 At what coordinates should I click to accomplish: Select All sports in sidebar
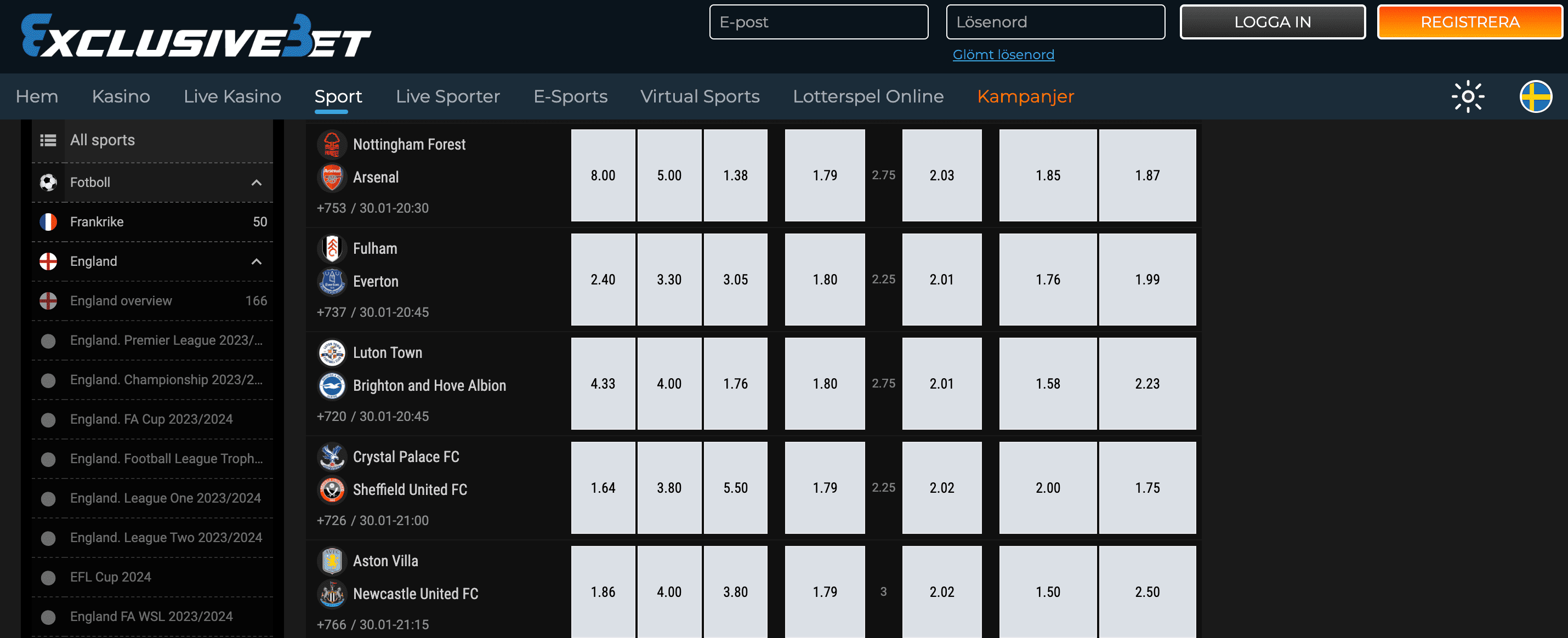[152, 141]
